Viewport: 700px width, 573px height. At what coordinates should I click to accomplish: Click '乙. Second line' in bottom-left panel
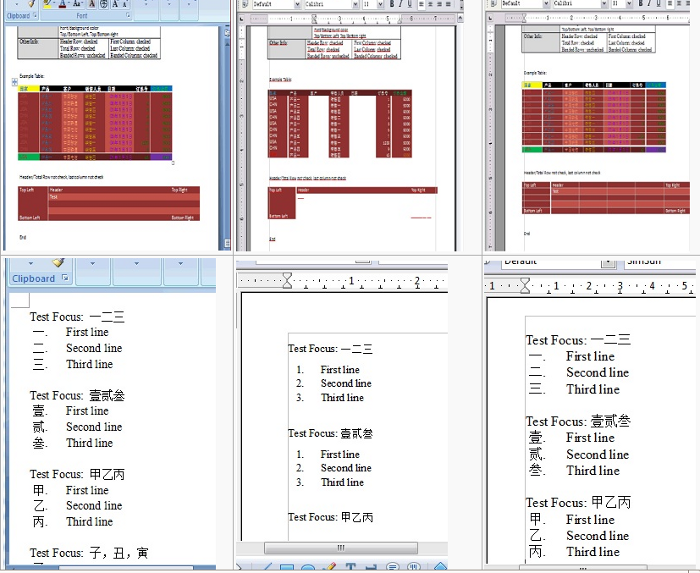pos(77,506)
